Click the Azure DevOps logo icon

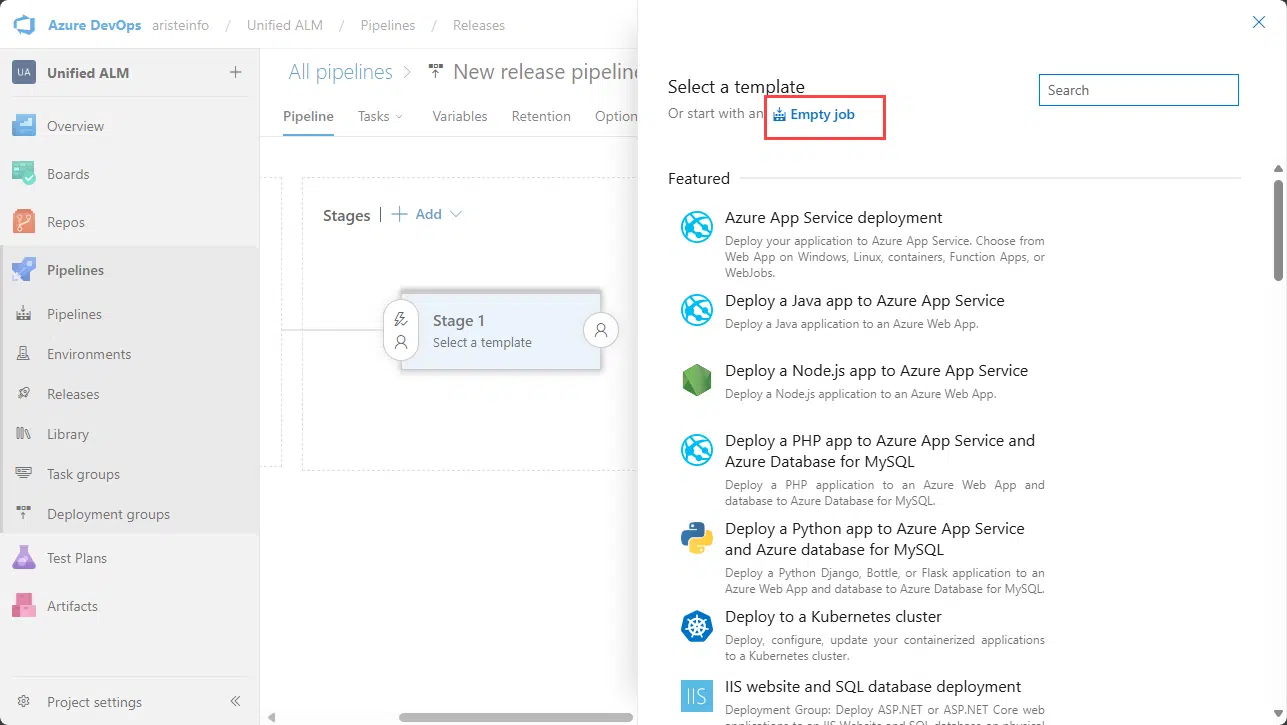[x=24, y=25]
